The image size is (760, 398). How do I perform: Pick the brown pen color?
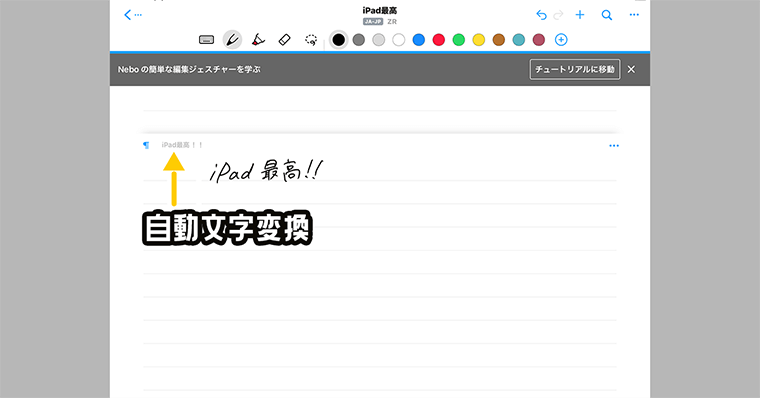tap(499, 40)
